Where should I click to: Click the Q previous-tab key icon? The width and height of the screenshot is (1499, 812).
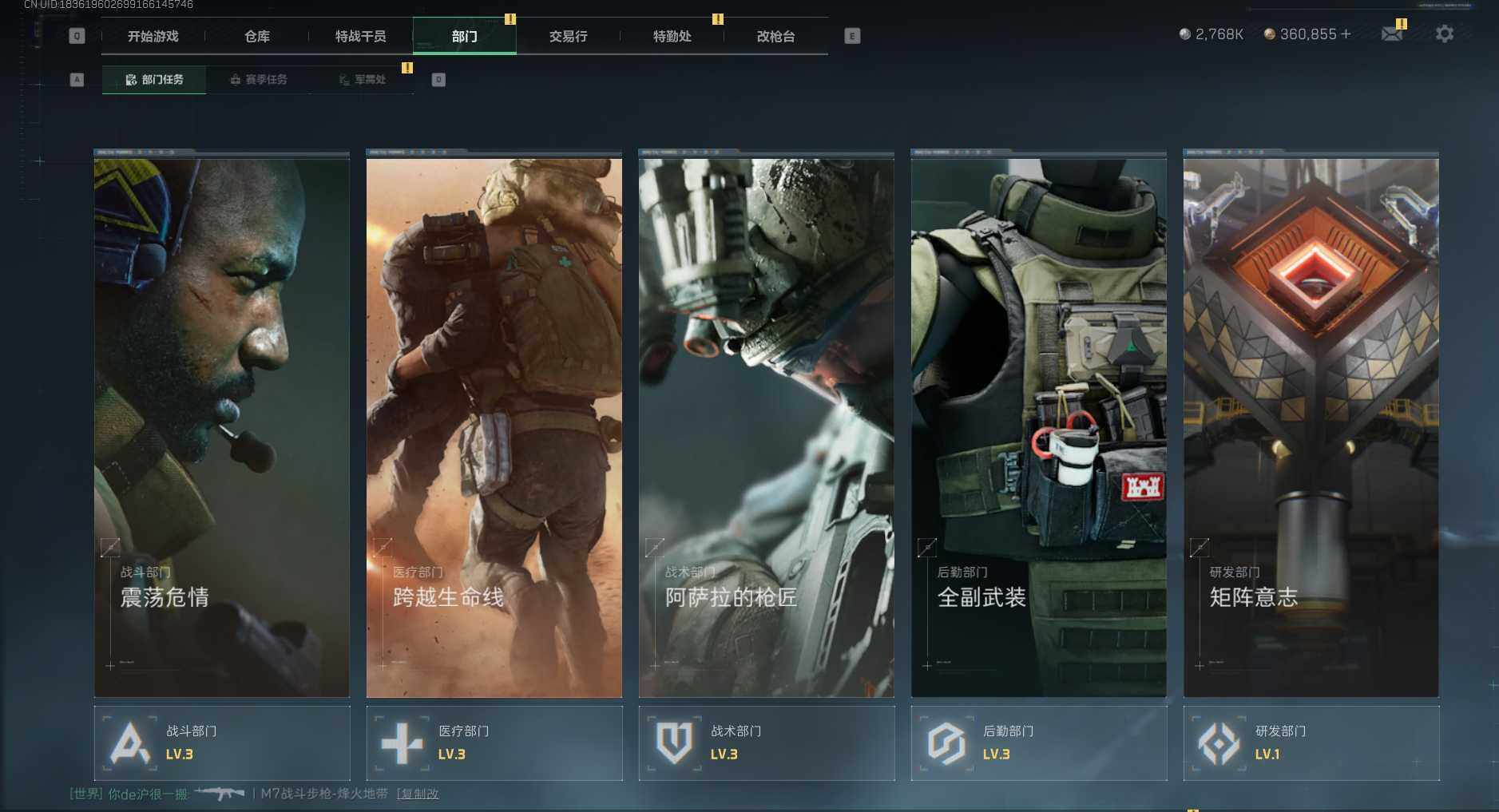pos(77,36)
